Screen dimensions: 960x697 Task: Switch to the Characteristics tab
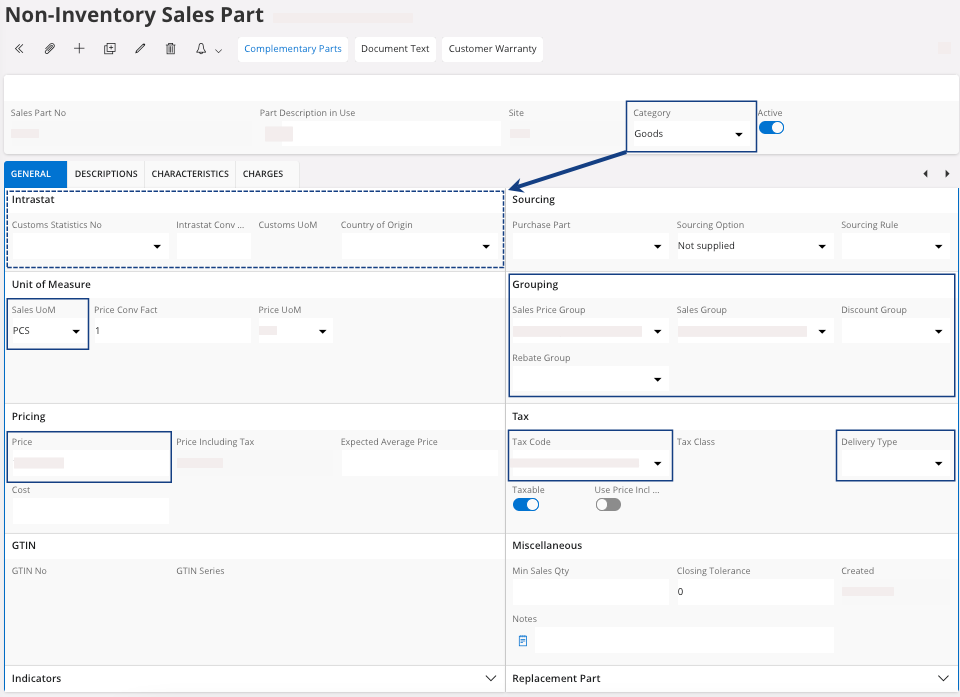[x=190, y=174]
